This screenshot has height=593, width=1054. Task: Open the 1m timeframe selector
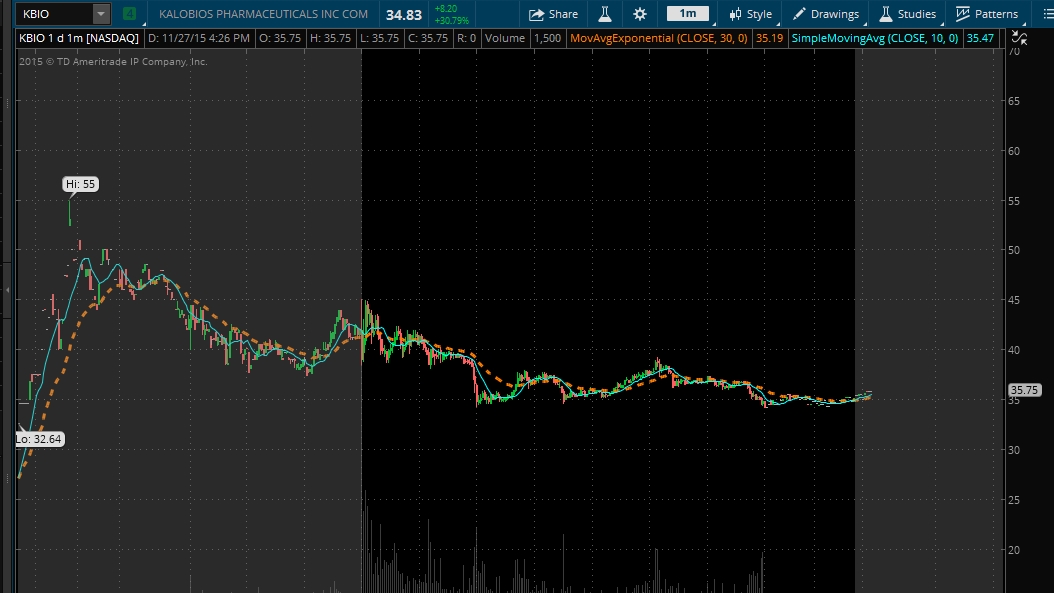click(x=687, y=13)
